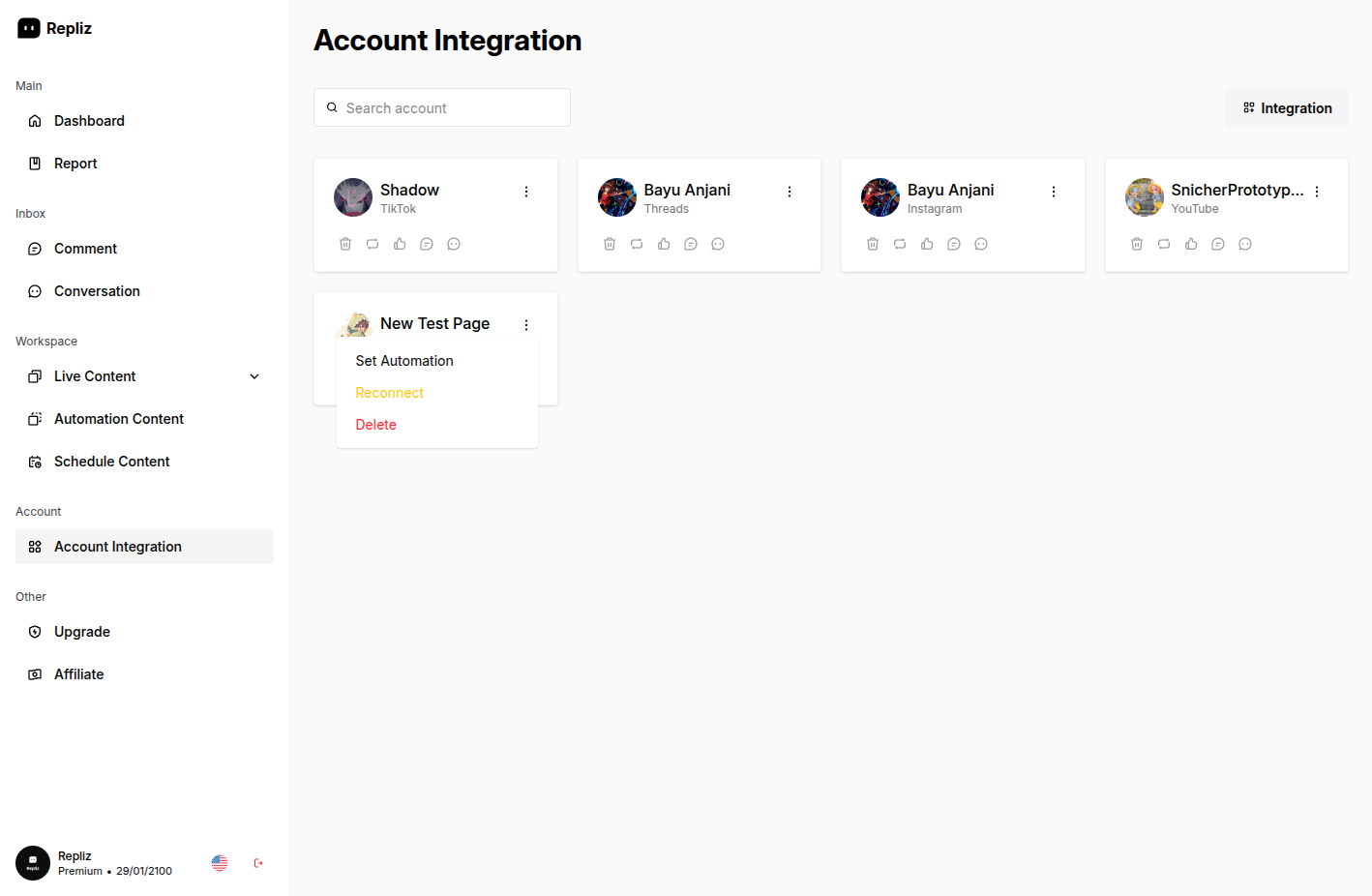Click the comment icon on SnicherPrototype YouTube card
Viewport: 1372px width, 896px height.
1218,244
